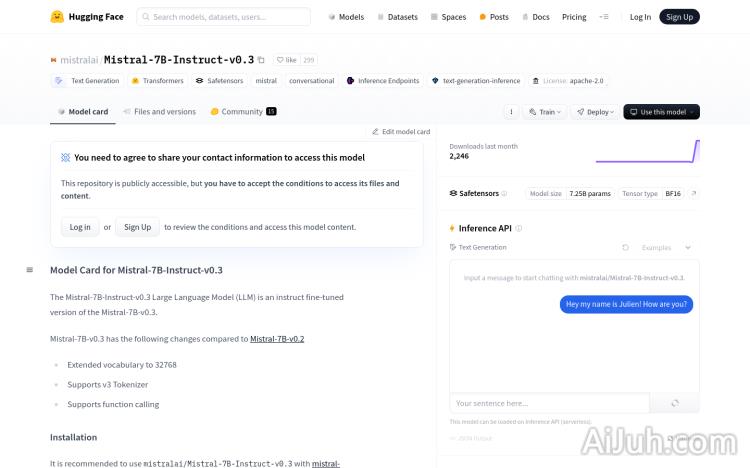Focus the 'Your sentence here...' input field
Screen dimensions: 750x468
pyautogui.click(x=549, y=403)
